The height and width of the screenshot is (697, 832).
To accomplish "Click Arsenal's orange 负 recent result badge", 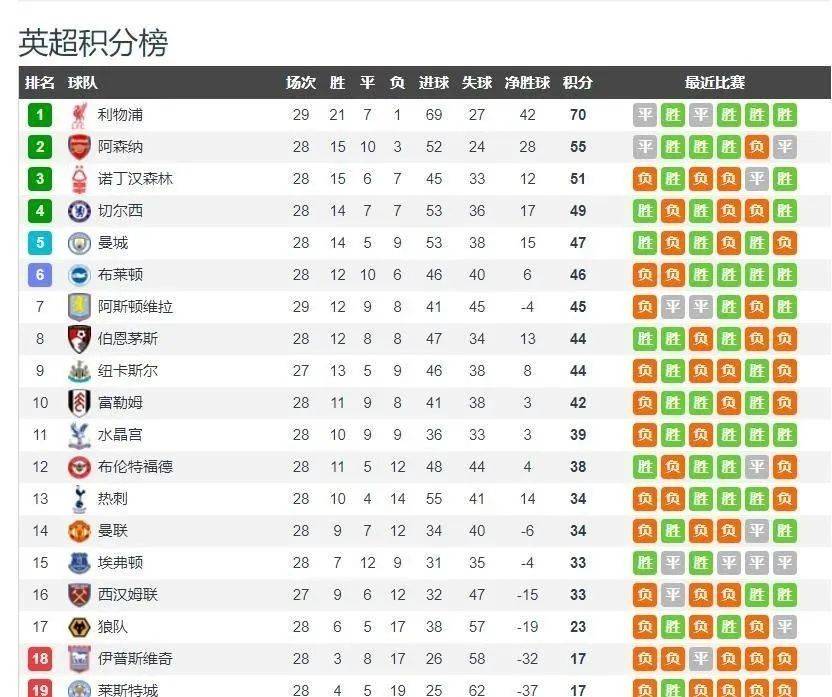I will (756, 147).
